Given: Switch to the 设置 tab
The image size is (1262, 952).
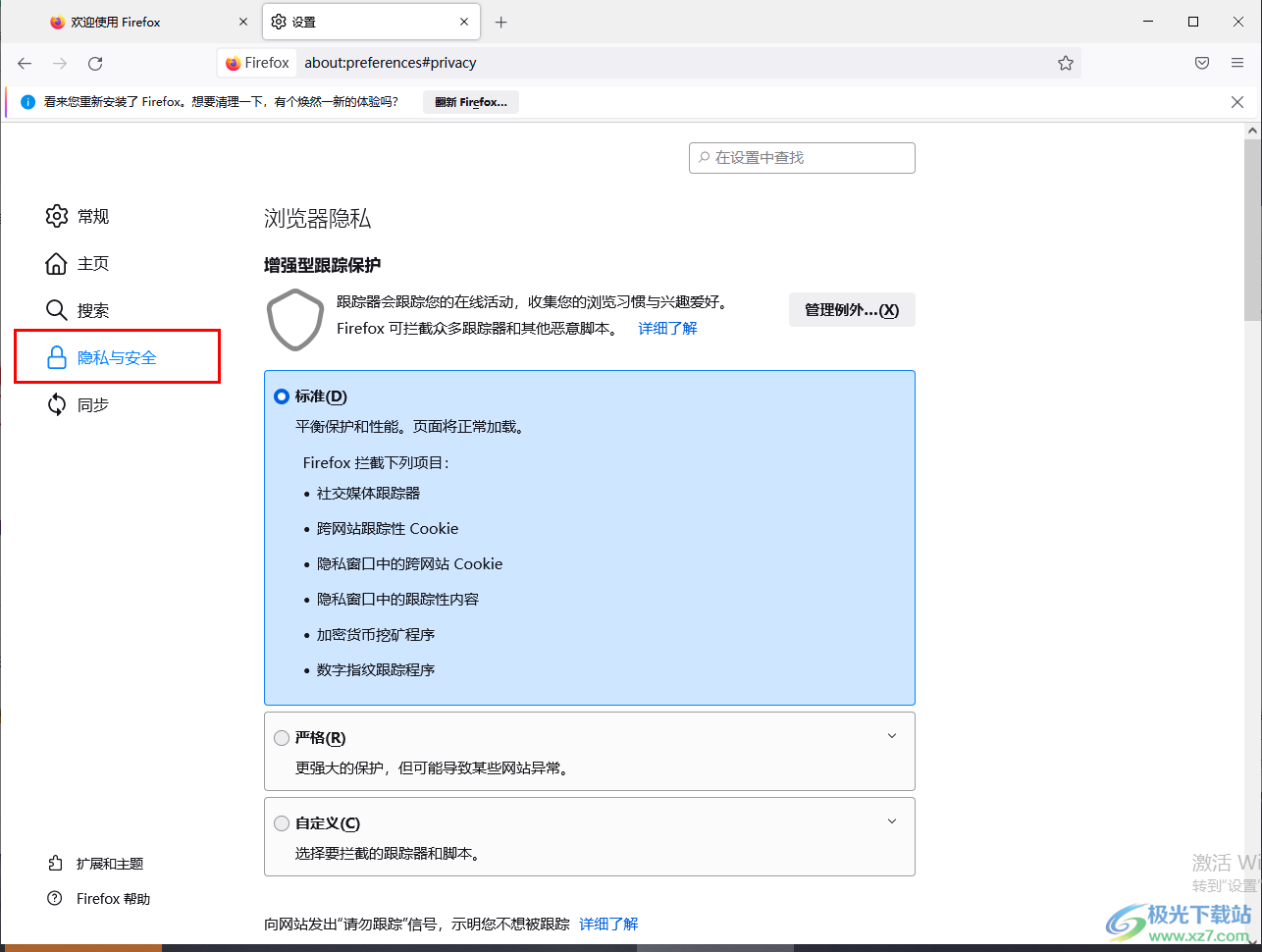Looking at the screenshot, I should (x=371, y=22).
